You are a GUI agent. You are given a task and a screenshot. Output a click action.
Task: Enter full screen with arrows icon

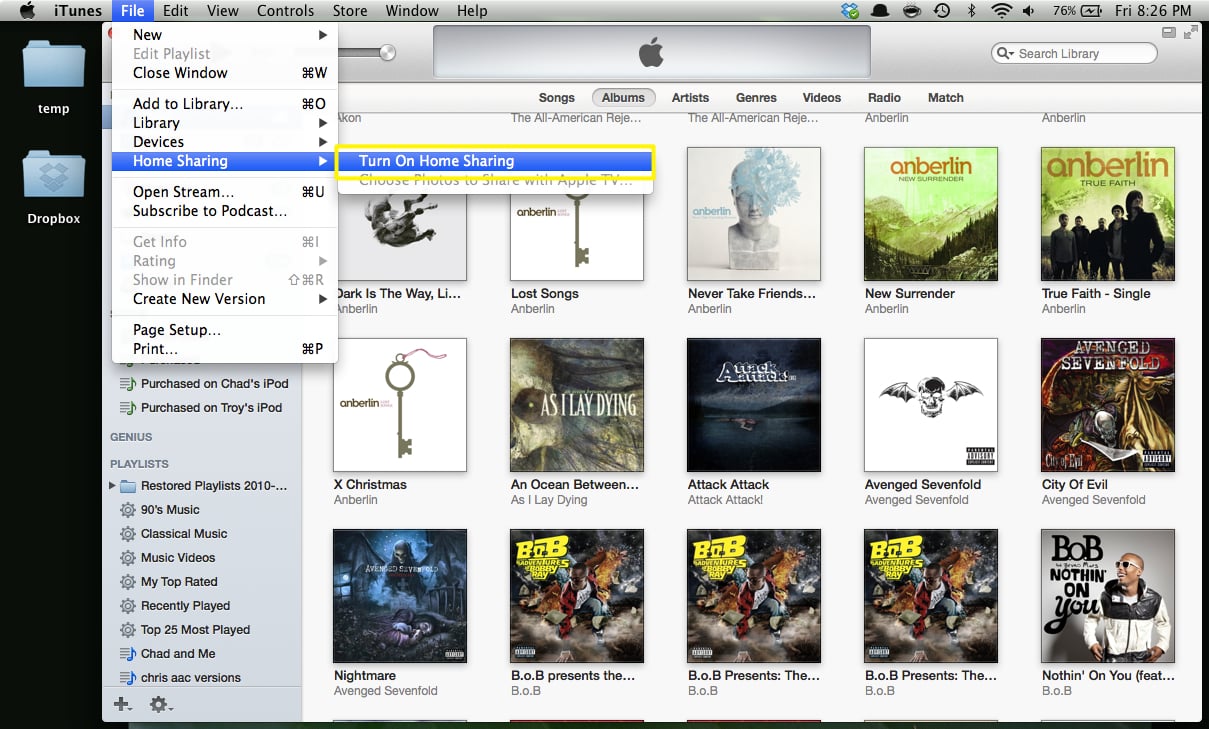click(1190, 33)
